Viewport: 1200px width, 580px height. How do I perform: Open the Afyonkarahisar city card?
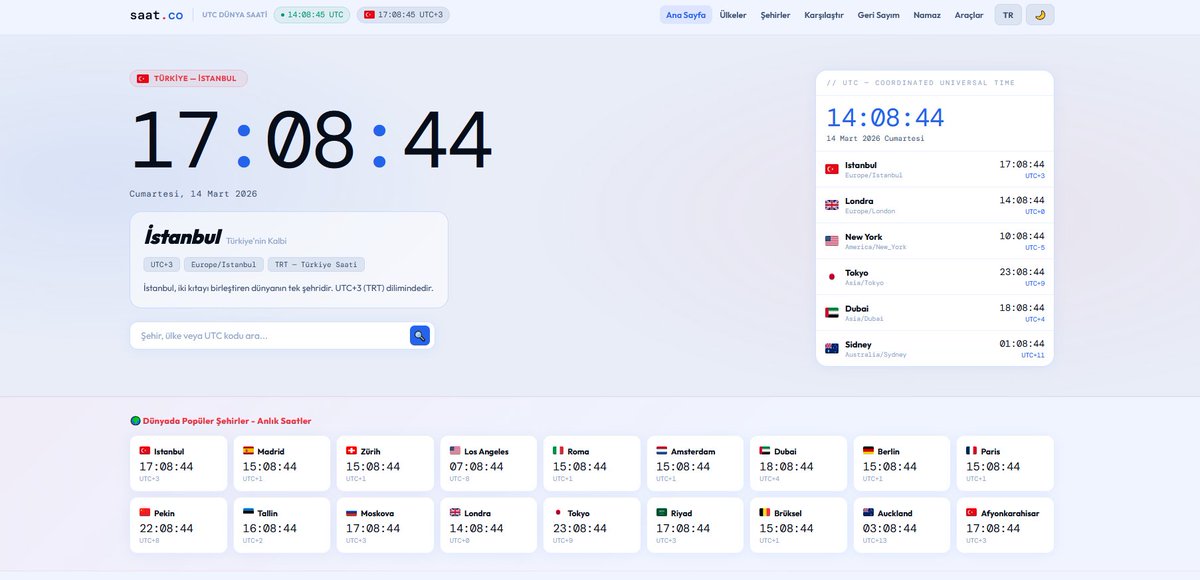1005,525
